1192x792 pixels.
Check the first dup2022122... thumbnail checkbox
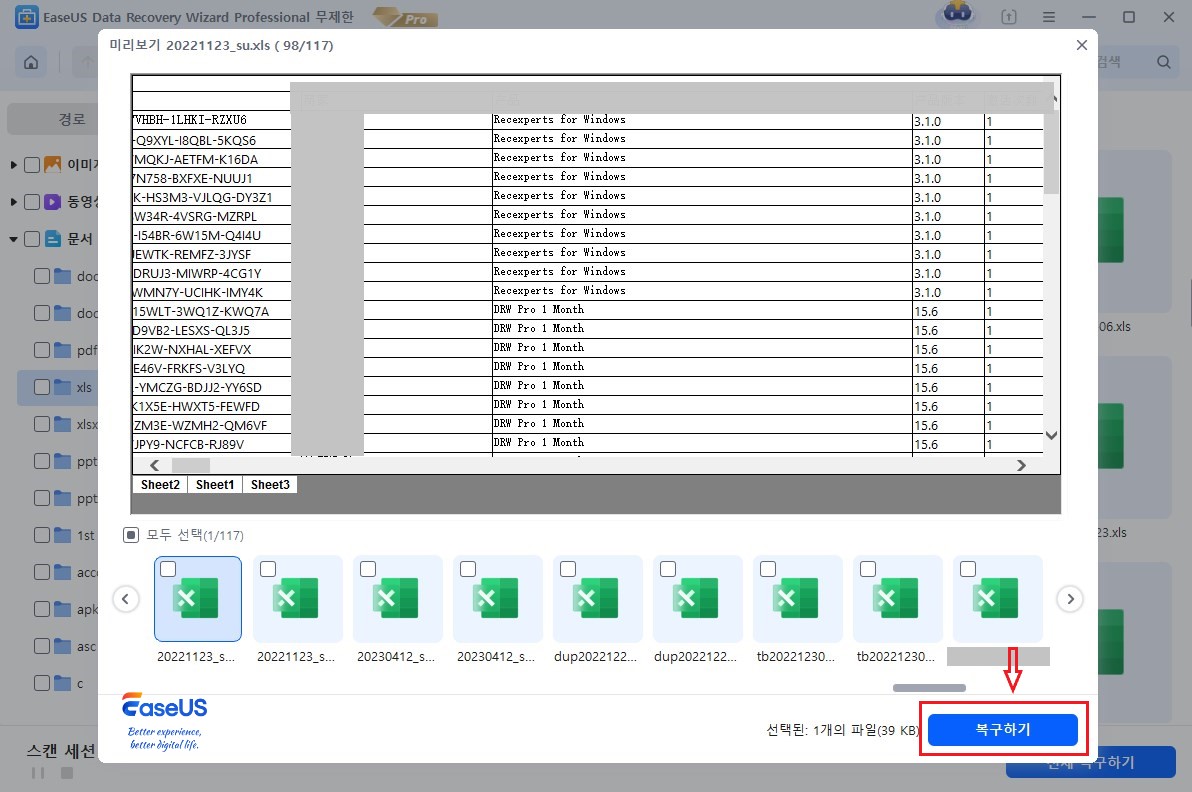pos(568,569)
